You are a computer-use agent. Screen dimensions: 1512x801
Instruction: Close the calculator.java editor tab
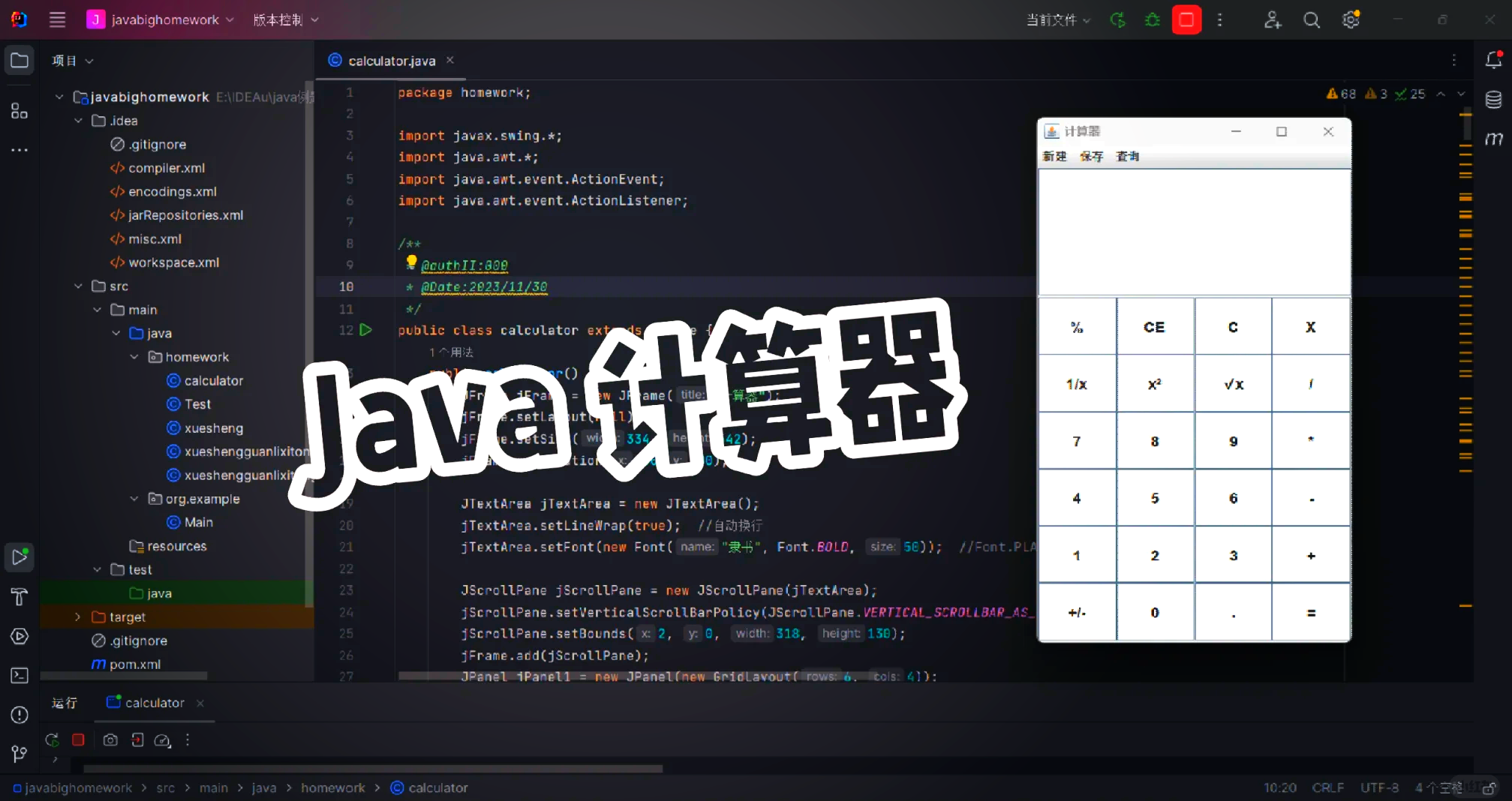450,60
